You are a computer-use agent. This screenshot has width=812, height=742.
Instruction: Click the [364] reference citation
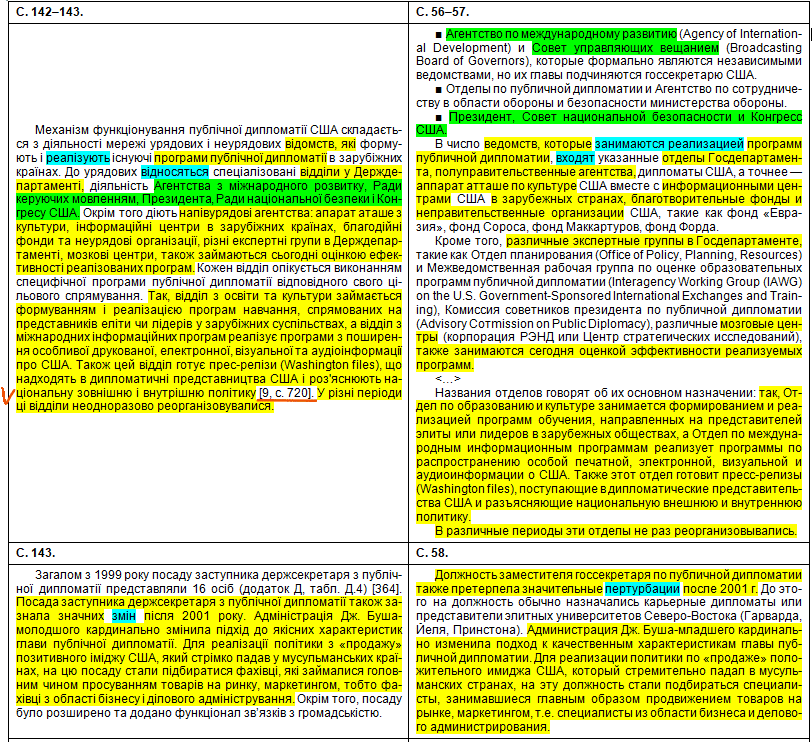click(387, 589)
